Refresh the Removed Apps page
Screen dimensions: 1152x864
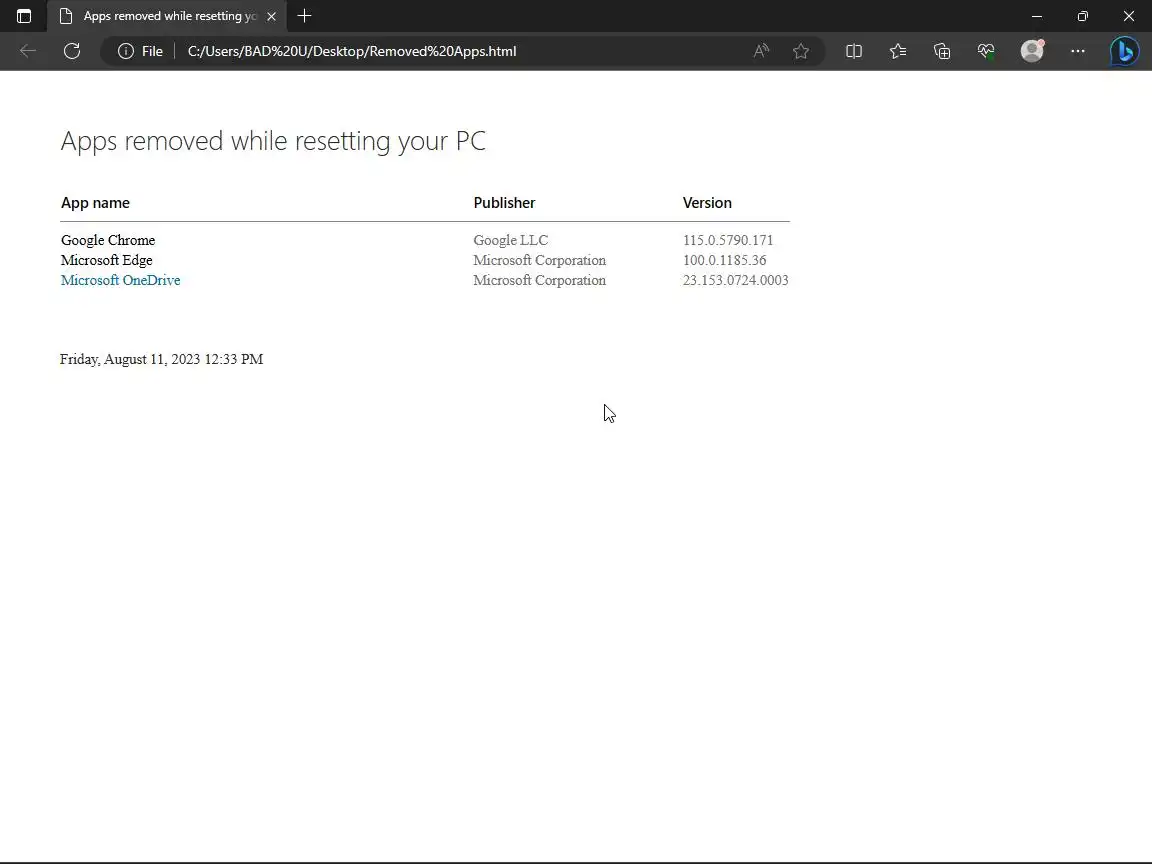click(x=72, y=51)
